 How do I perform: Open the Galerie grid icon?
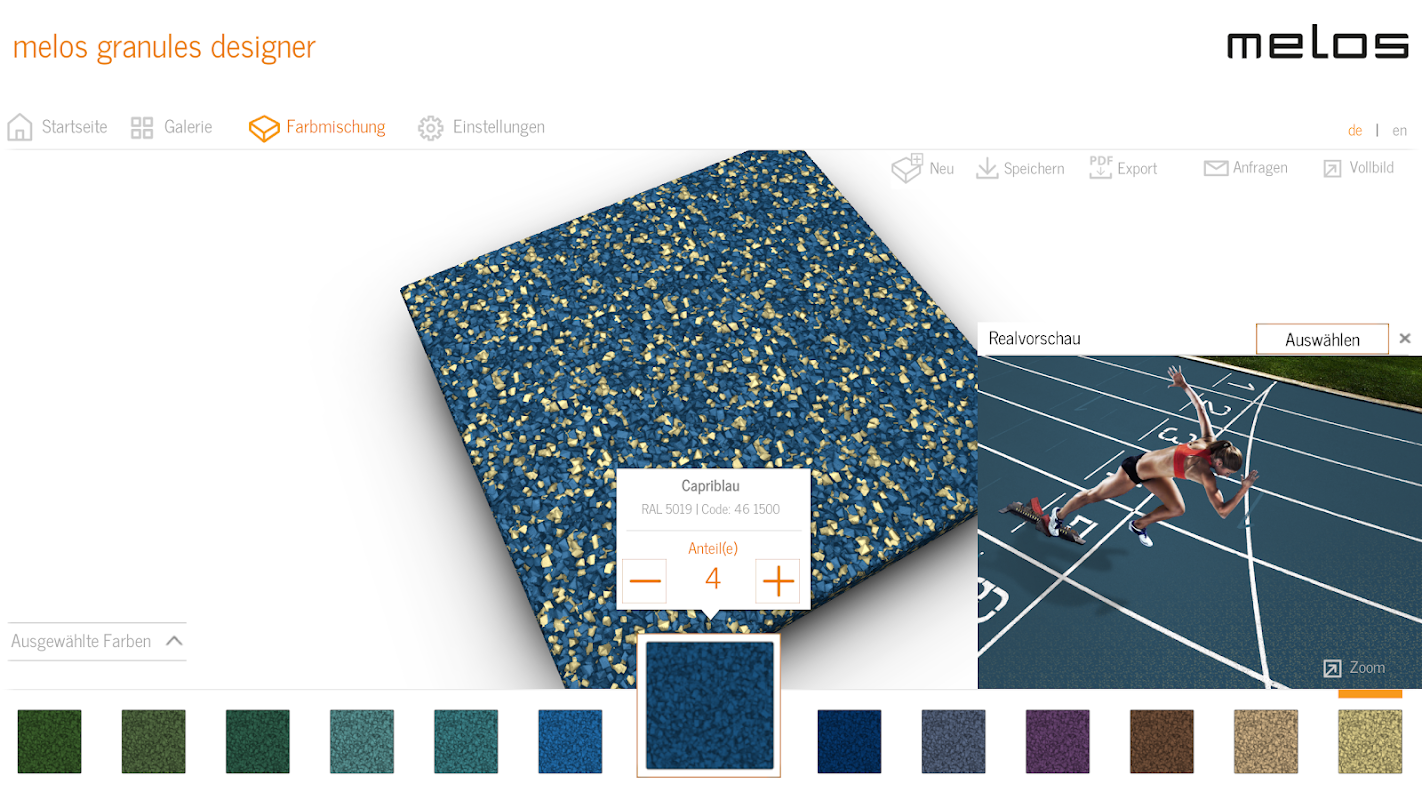pyautogui.click(x=142, y=127)
